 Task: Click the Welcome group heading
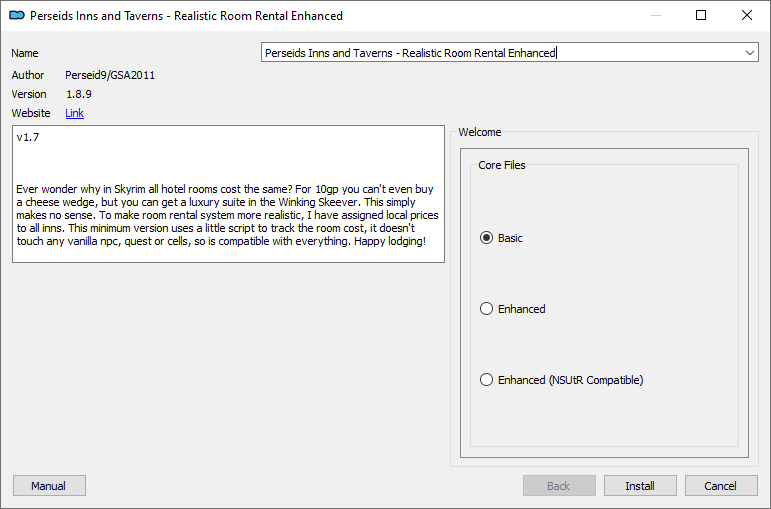[479, 132]
